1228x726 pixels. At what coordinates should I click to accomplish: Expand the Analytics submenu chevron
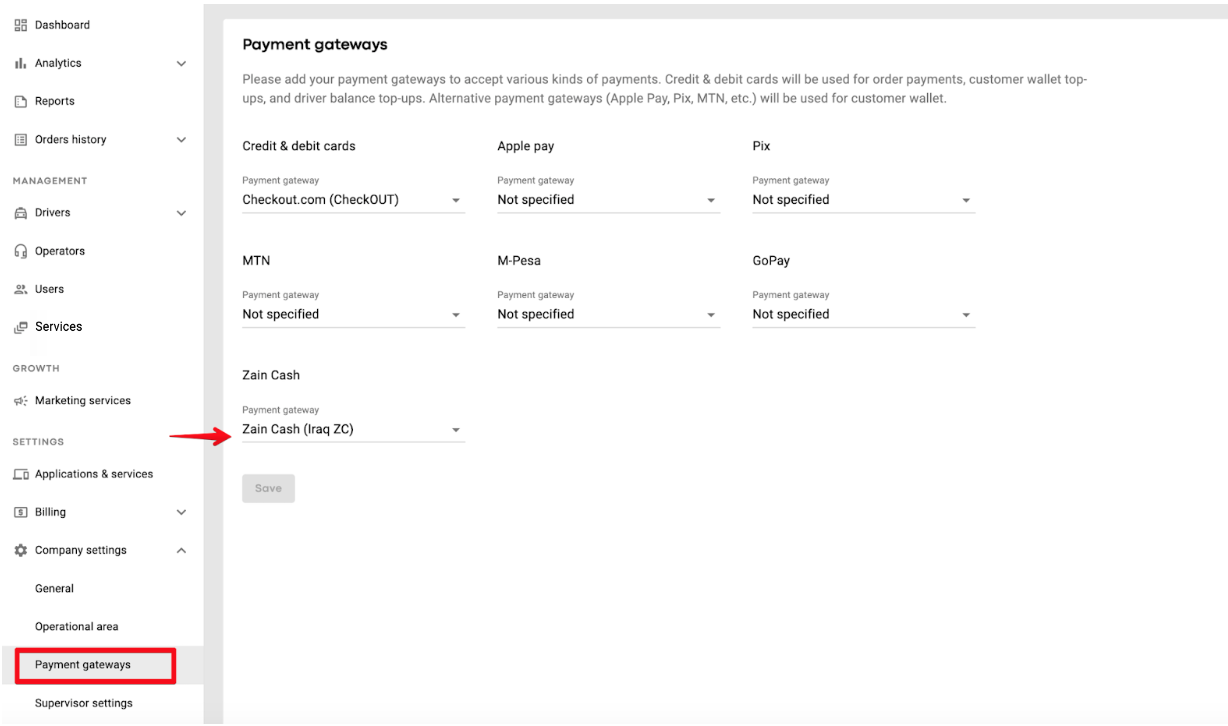(181, 63)
